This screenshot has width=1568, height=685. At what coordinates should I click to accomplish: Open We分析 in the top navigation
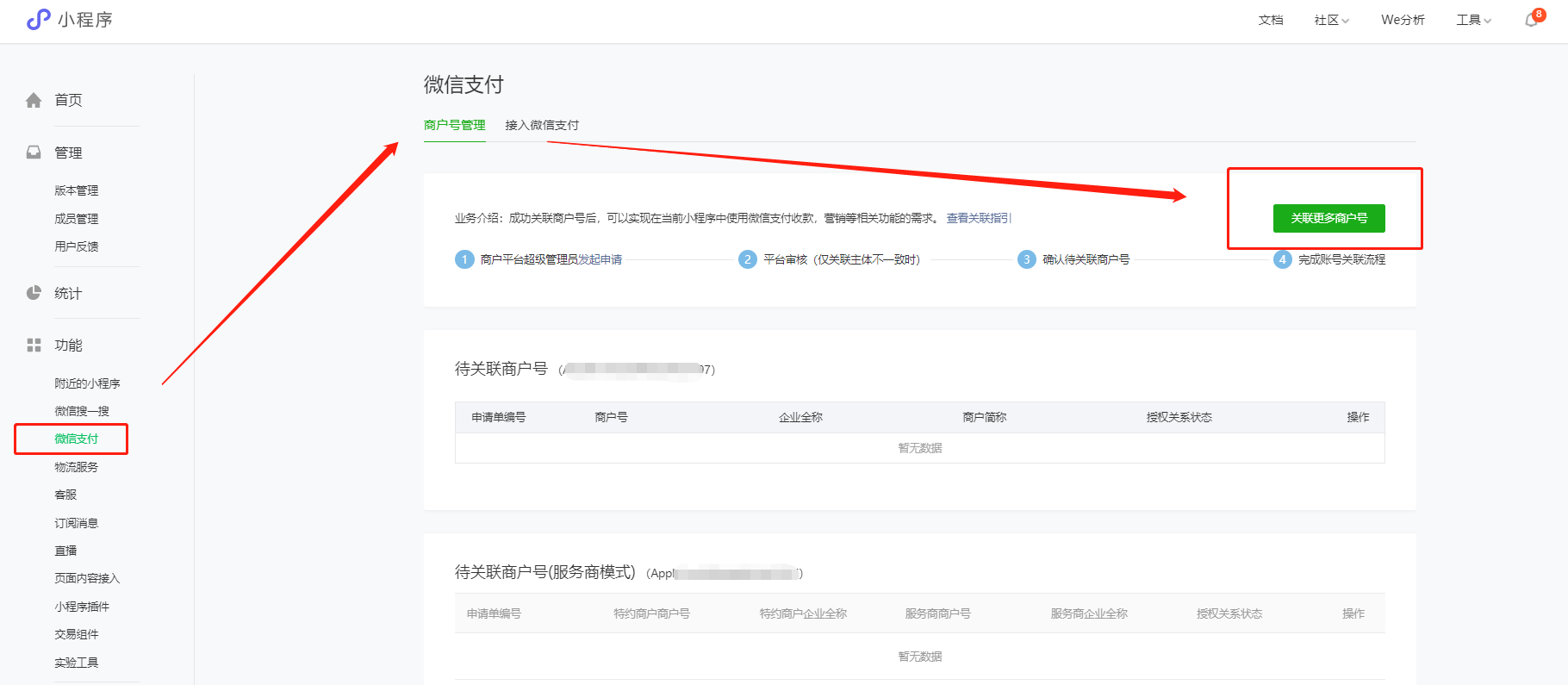[1403, 20]
